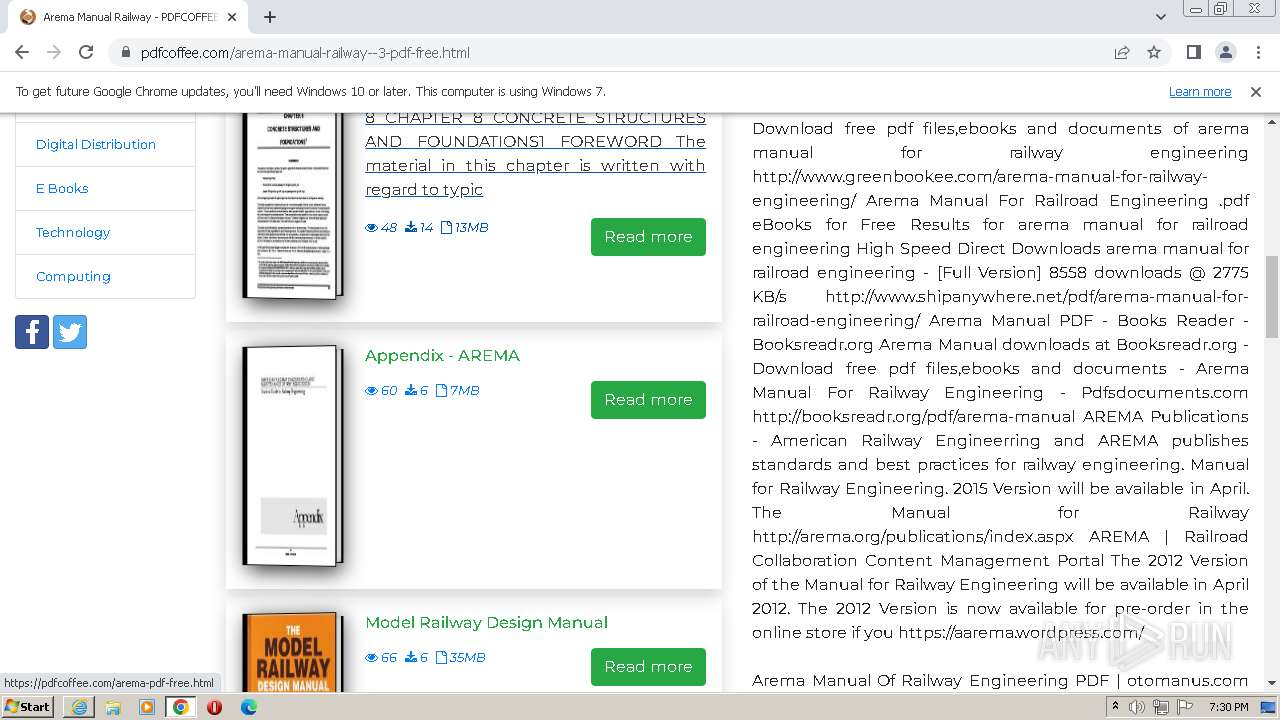Open a new browser tab
1280x720 pixels.
pyautogui.click(x=270, y=17)
